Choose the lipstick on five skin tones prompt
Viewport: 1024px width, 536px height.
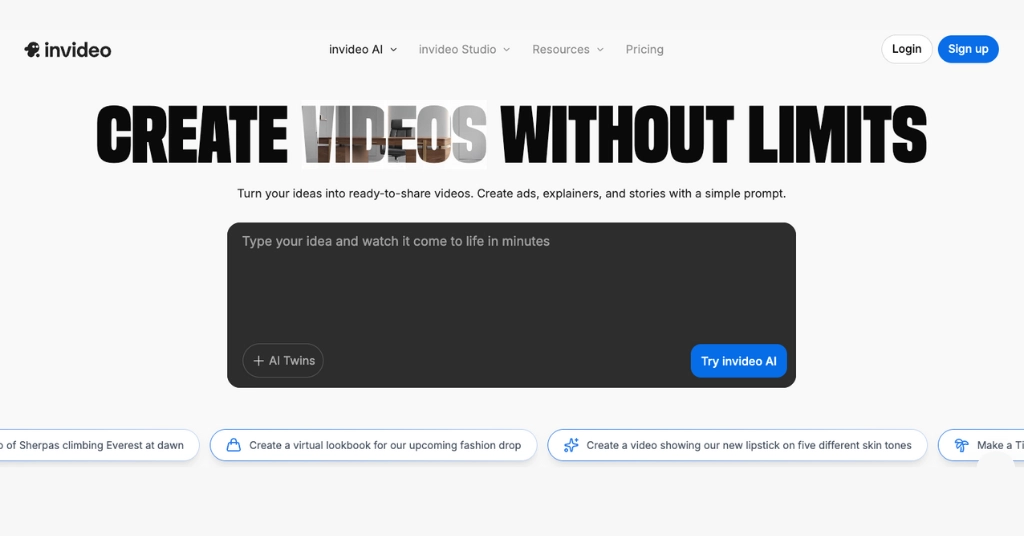[x=737, y=445]
